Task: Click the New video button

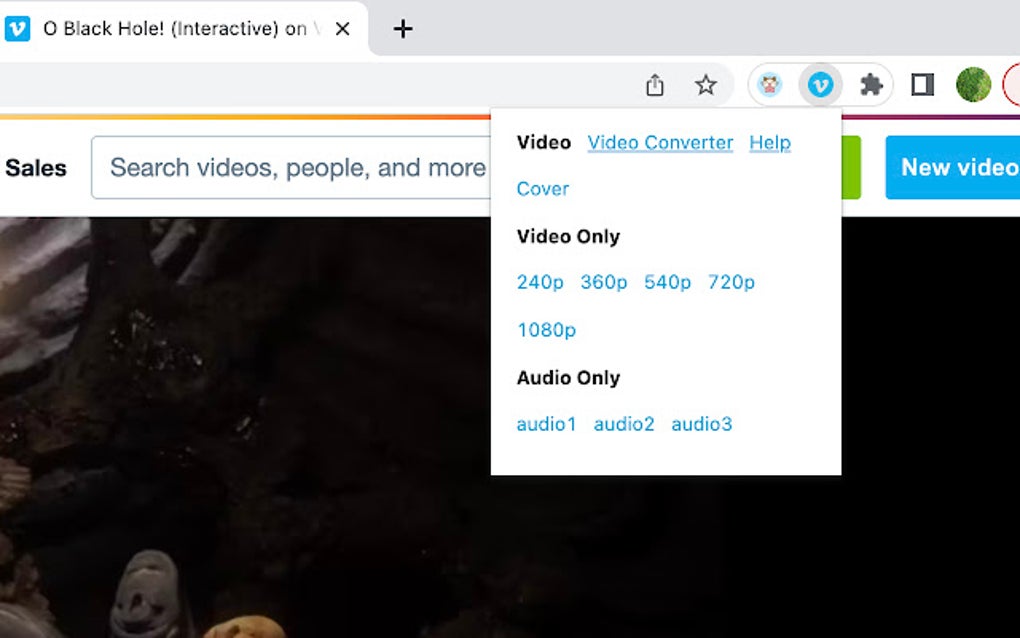Action: [x=952, y=168]
